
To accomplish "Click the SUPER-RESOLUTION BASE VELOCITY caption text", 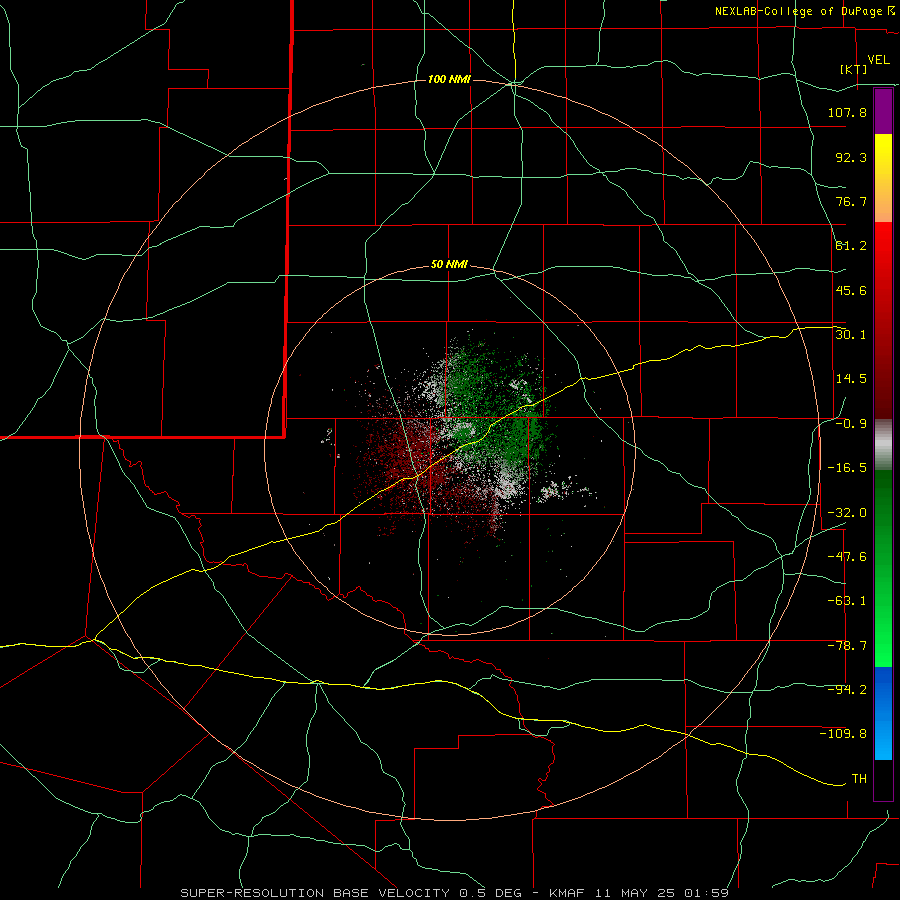I will (315, 893).
